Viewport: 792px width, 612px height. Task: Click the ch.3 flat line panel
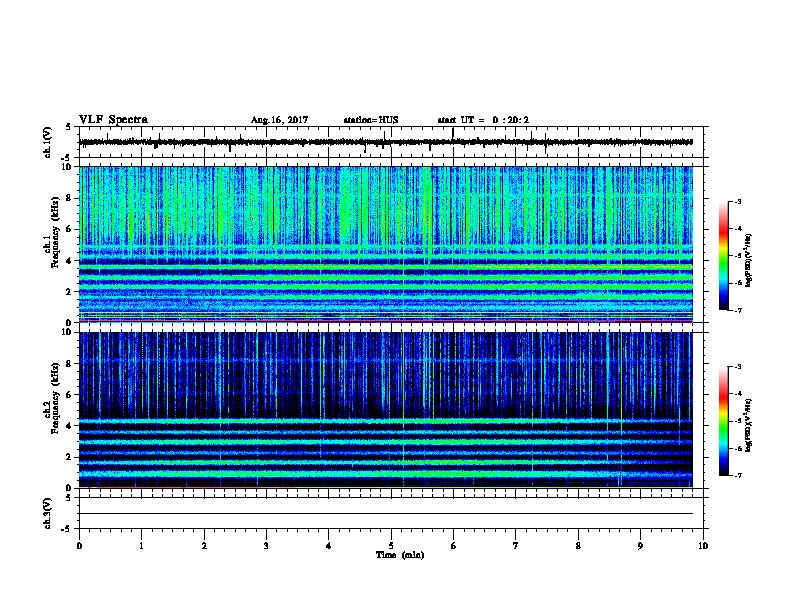tap(392, 513)
